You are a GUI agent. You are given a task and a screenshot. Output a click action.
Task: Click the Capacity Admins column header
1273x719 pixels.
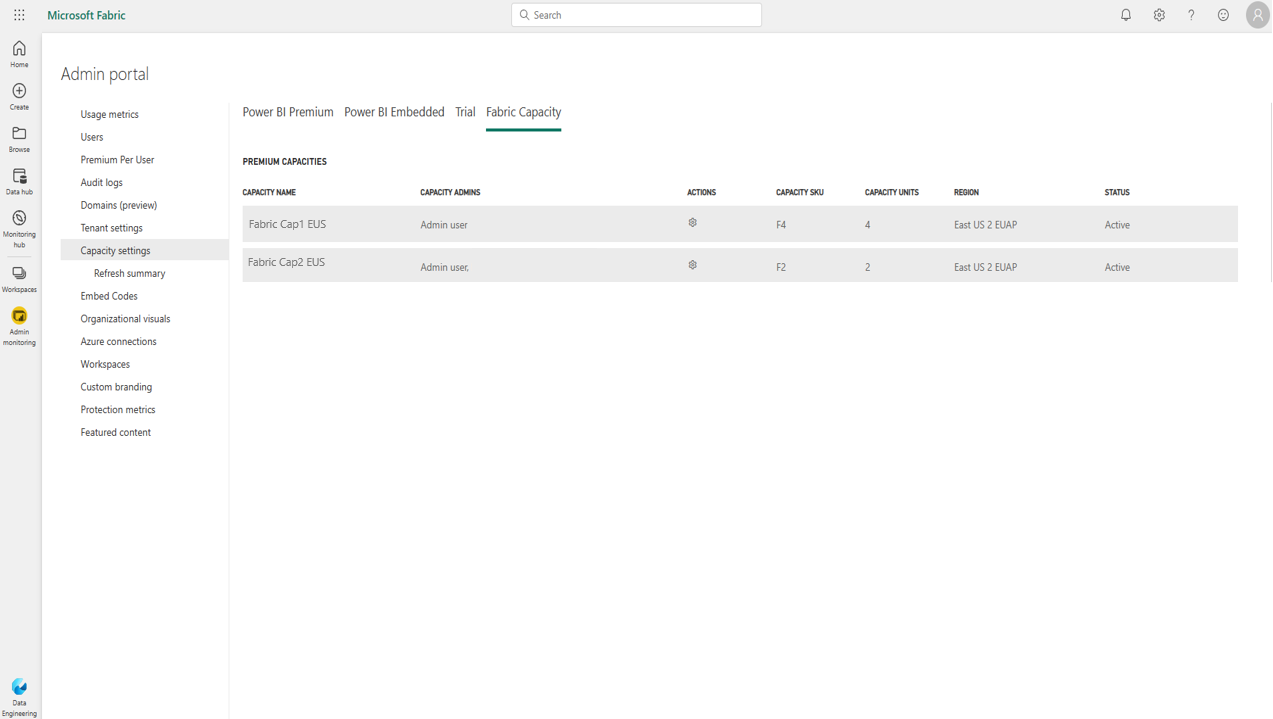pyautogui.click(x=450, y=192)
